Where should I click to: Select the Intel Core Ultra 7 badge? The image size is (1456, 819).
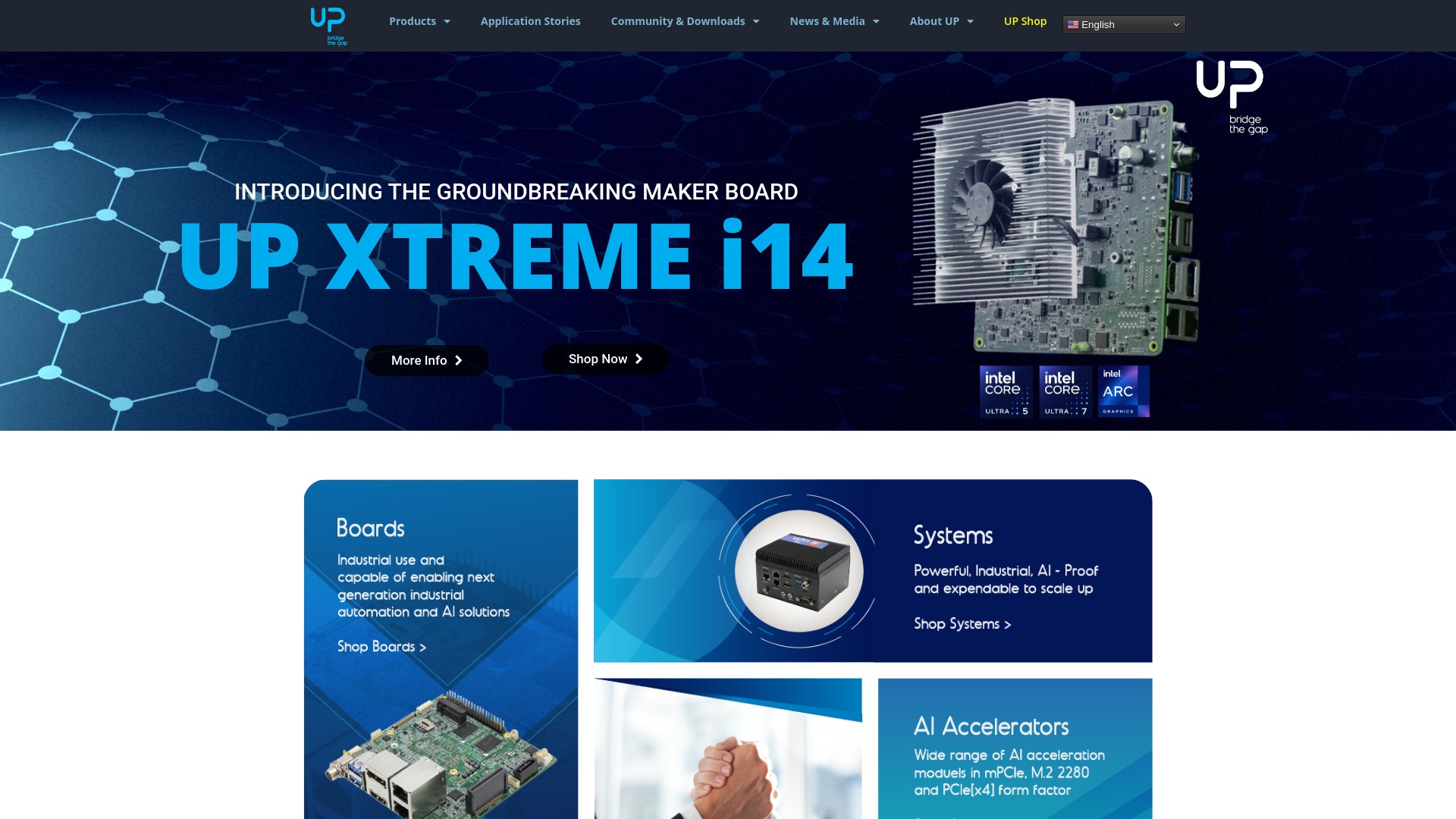(1065, 391)
